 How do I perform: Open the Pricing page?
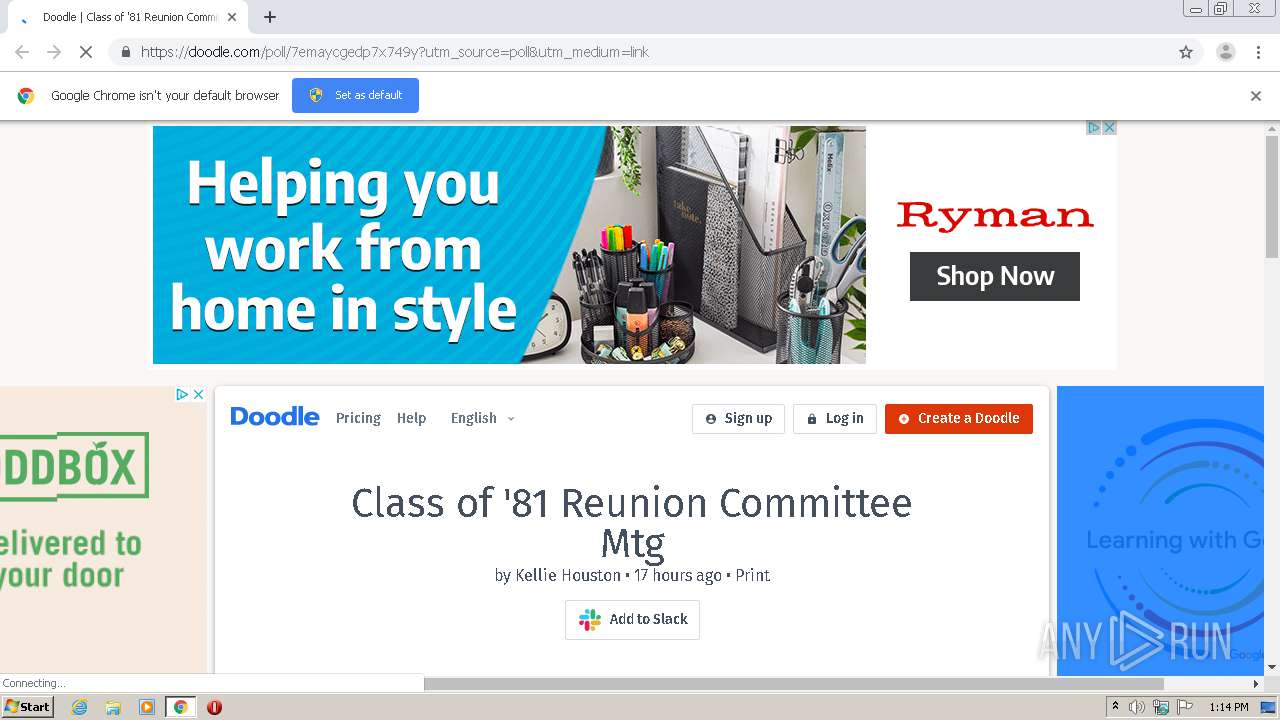[x=358, y=418]
